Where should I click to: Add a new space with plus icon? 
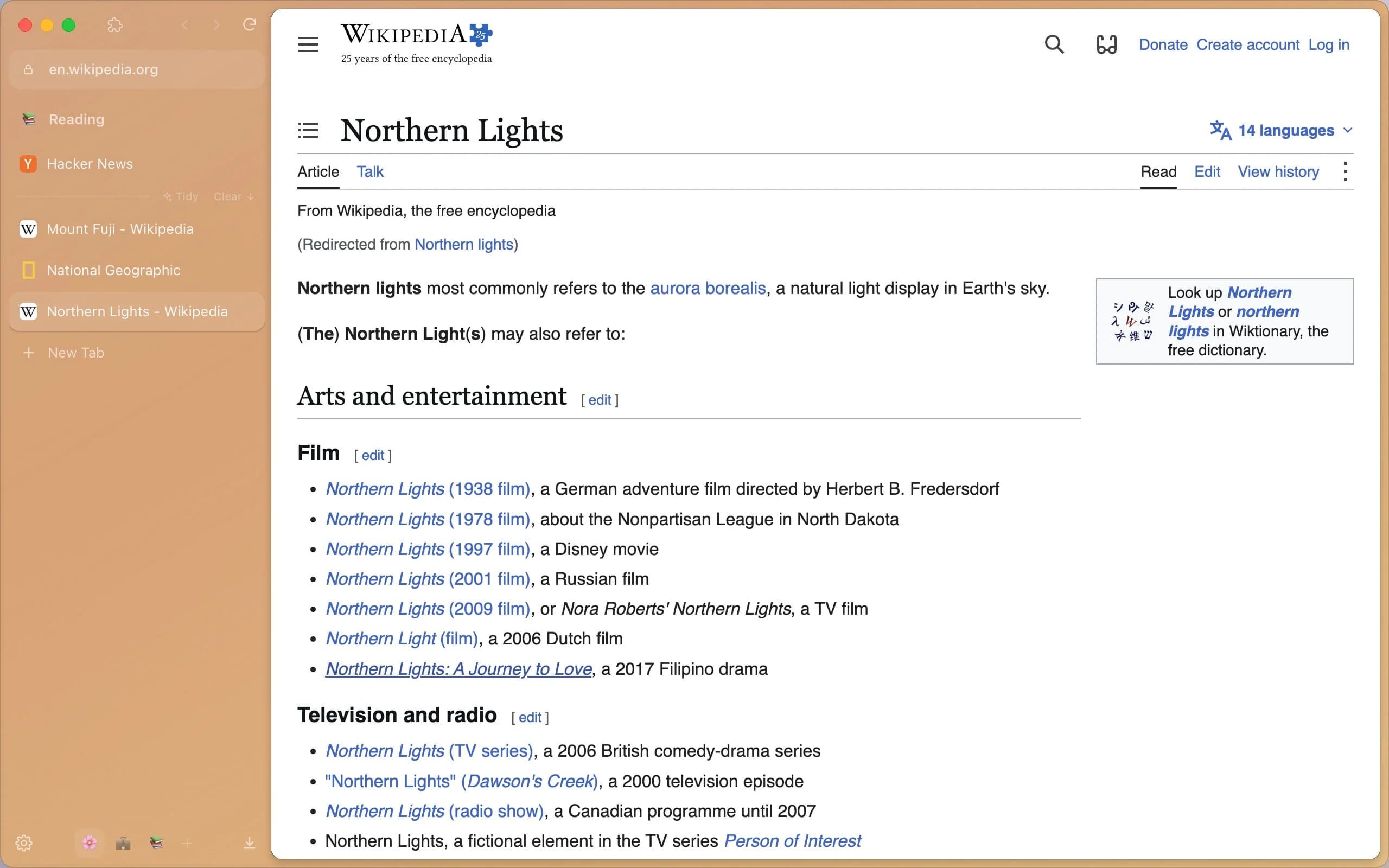pyautogui.click(x=187, y=843)
